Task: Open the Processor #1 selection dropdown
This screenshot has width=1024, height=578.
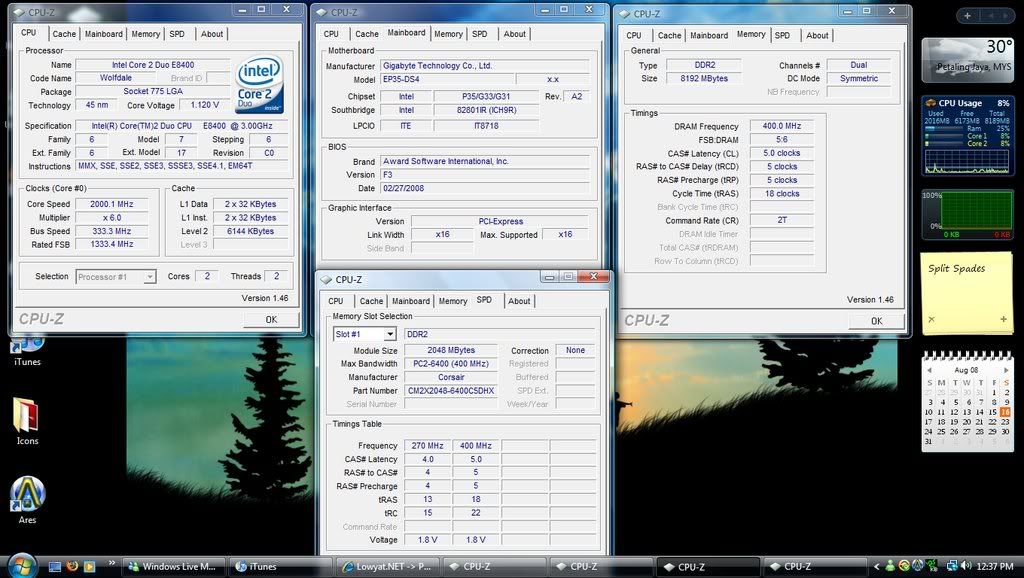Action: [x=149, y=277]
